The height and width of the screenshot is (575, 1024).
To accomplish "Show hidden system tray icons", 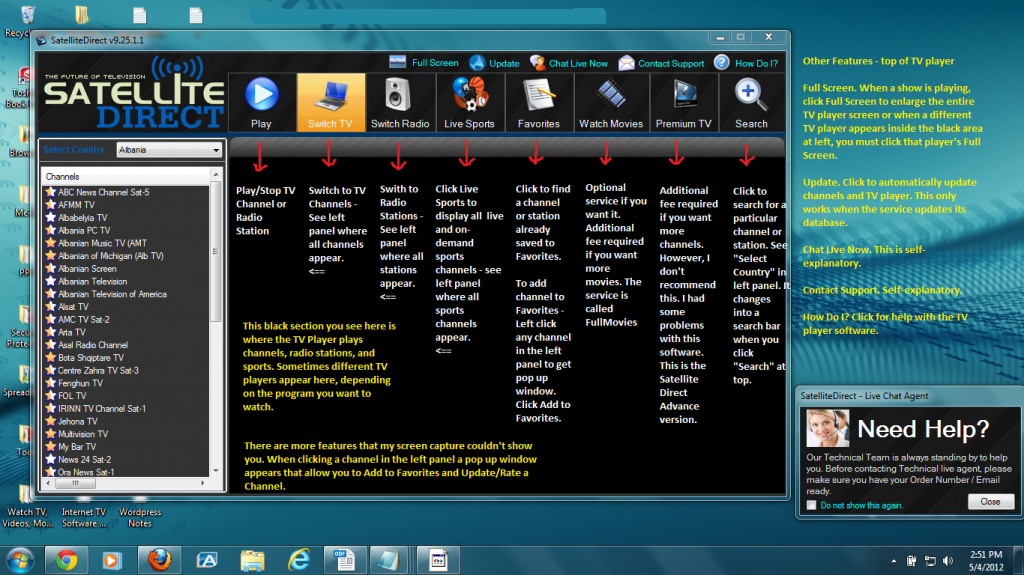I will point(893,561).
